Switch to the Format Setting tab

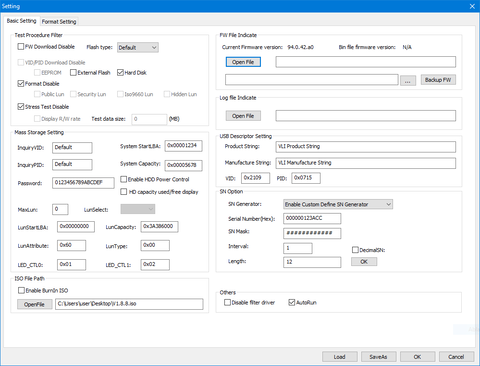pyautogui.click(x=59, y=22)
